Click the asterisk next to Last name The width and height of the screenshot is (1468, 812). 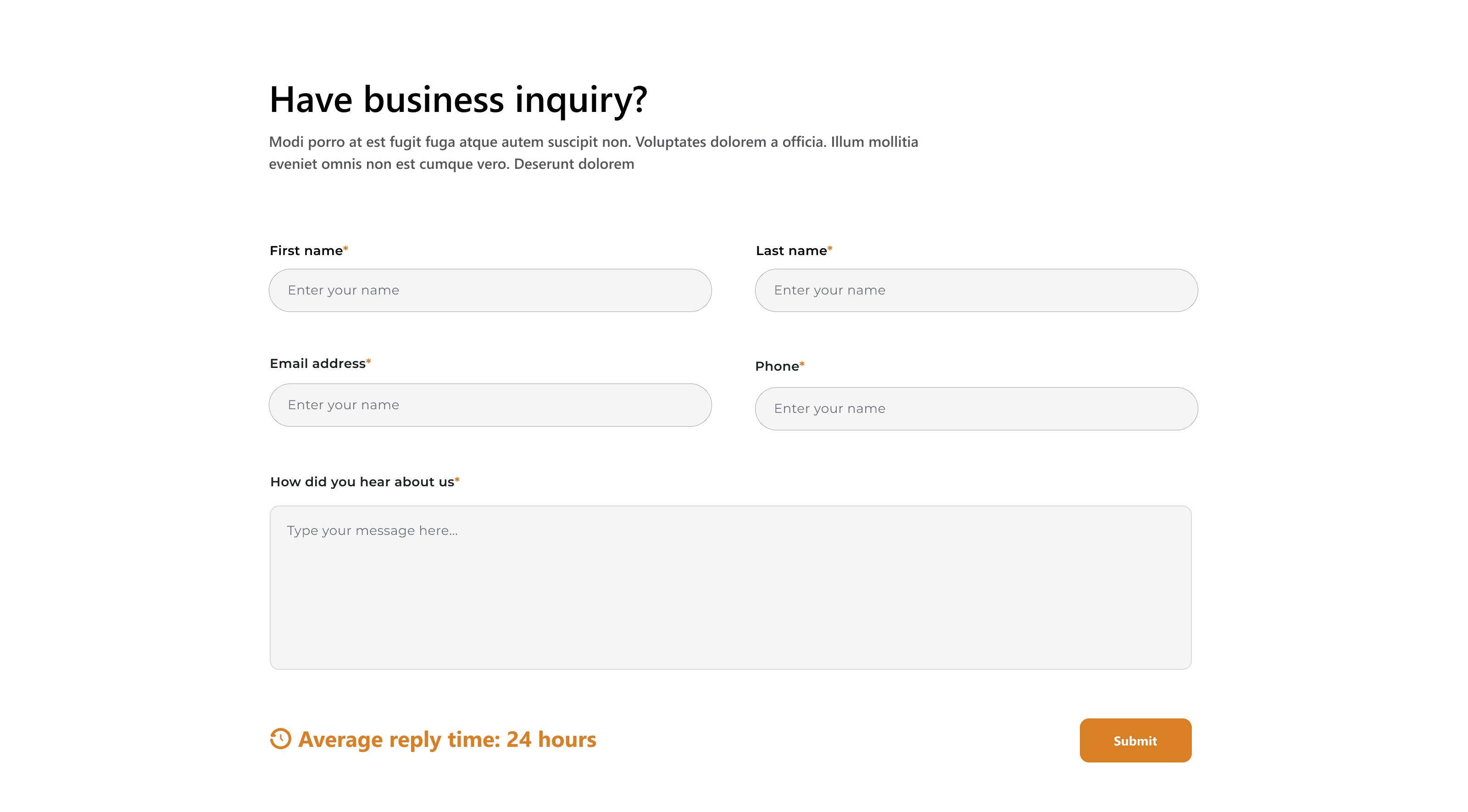(830, 249)
